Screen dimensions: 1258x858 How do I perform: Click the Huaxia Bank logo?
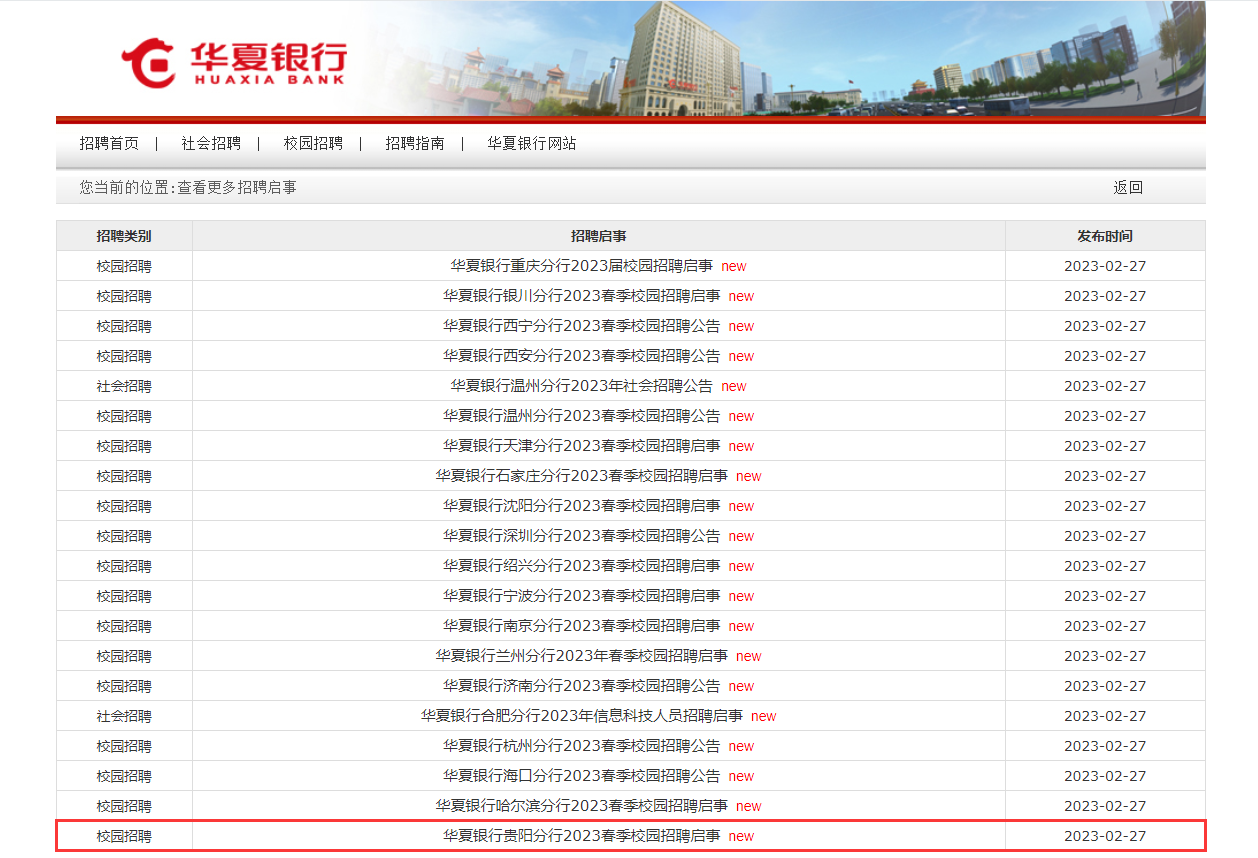point(234,62)
